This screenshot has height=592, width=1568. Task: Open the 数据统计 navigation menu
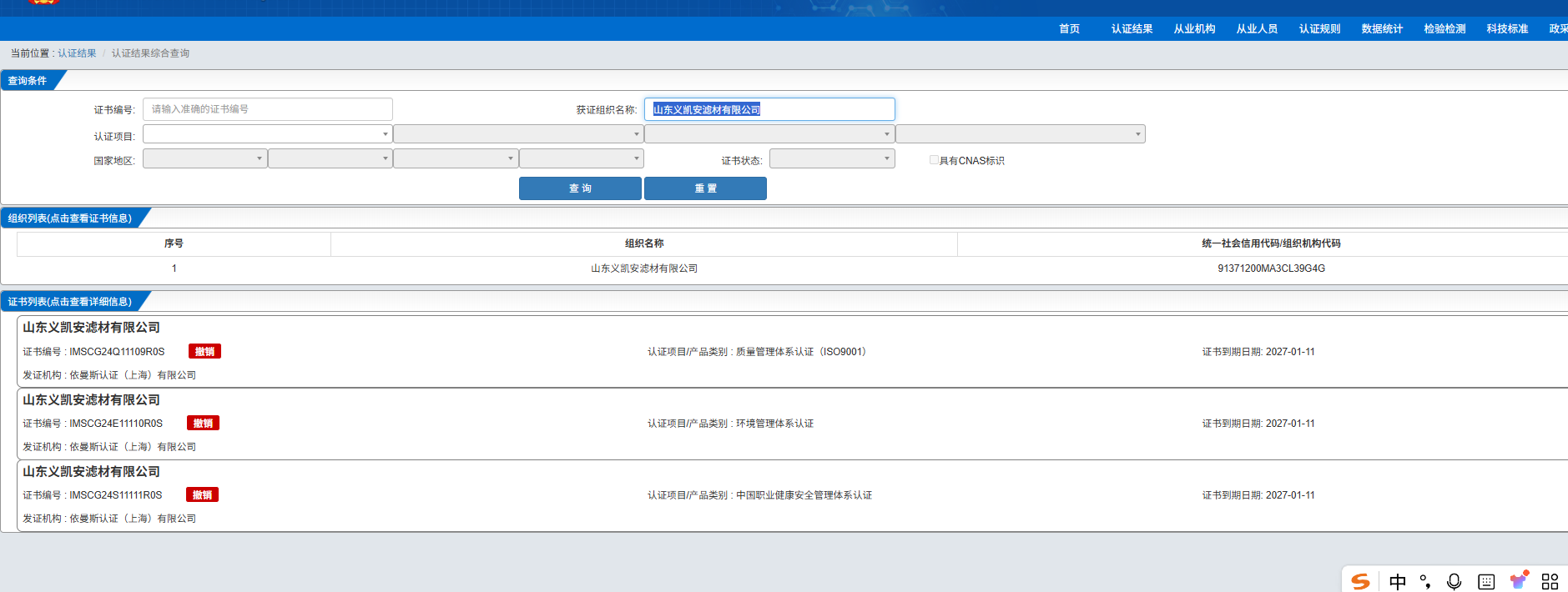pos(1382,28)
